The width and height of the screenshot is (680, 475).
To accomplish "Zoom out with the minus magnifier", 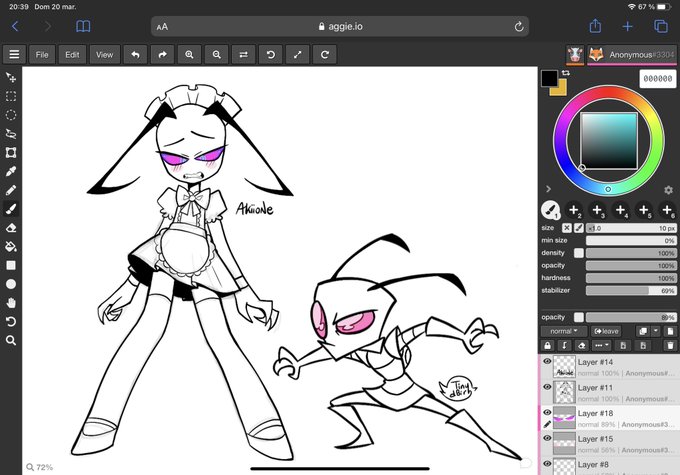I will pos(216,55).
